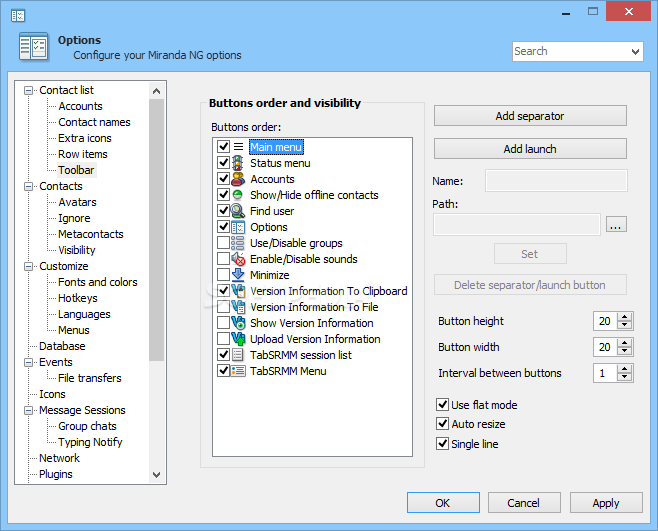Collapse the Events tree node
This screenshot has width=658, height=531.
[x=28, y=362]
